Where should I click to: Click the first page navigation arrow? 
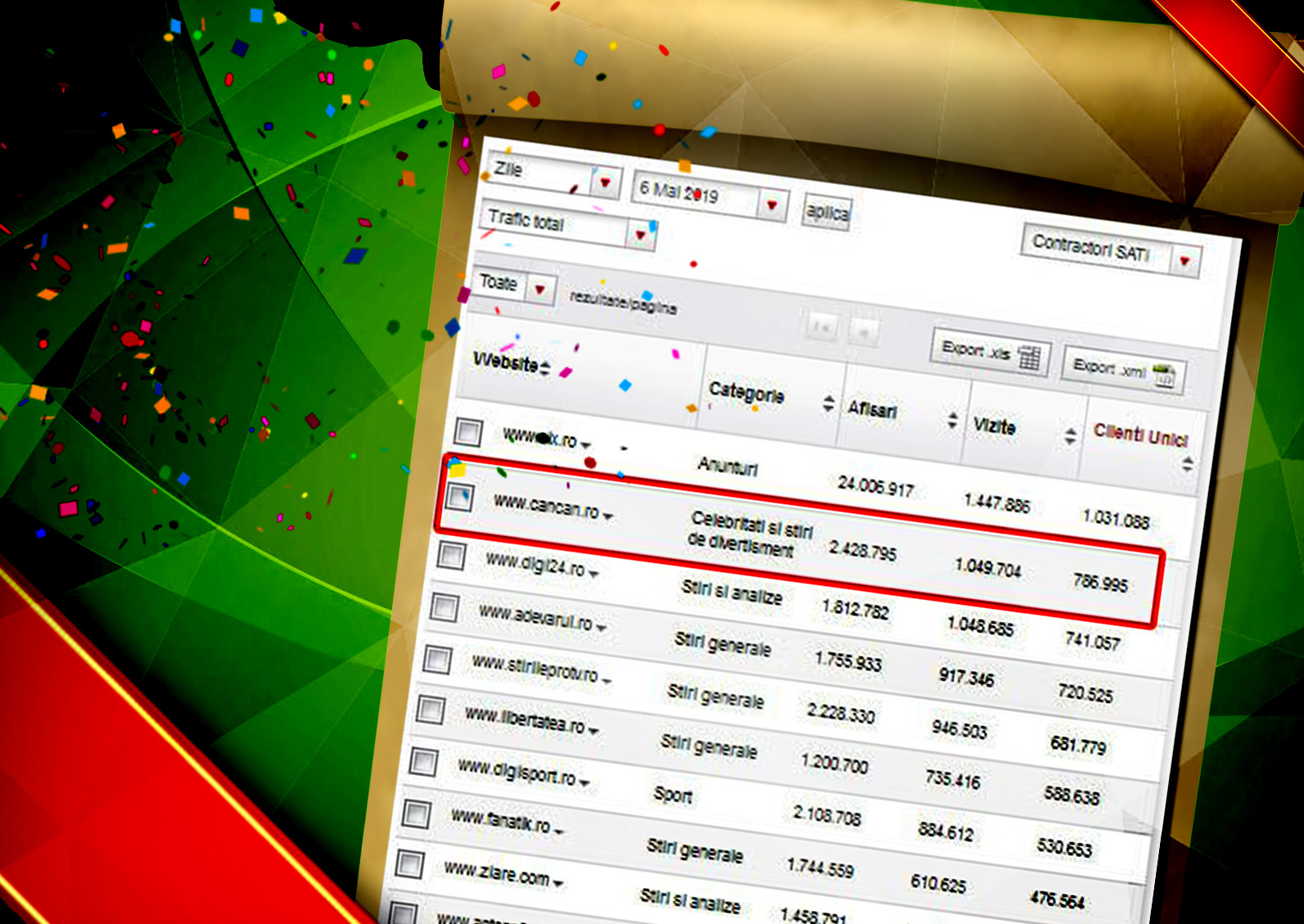click(822, 327)
